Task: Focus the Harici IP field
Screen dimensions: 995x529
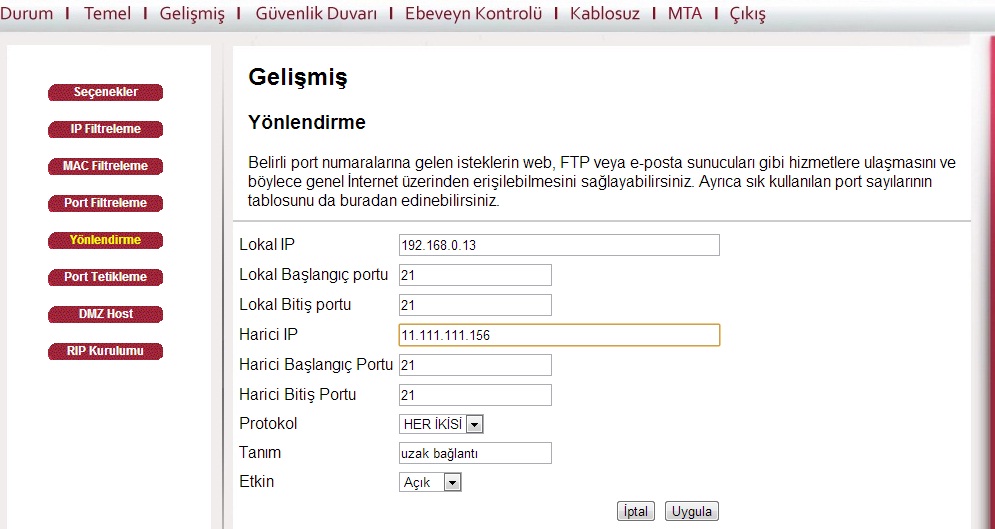Action: [558, 335]
